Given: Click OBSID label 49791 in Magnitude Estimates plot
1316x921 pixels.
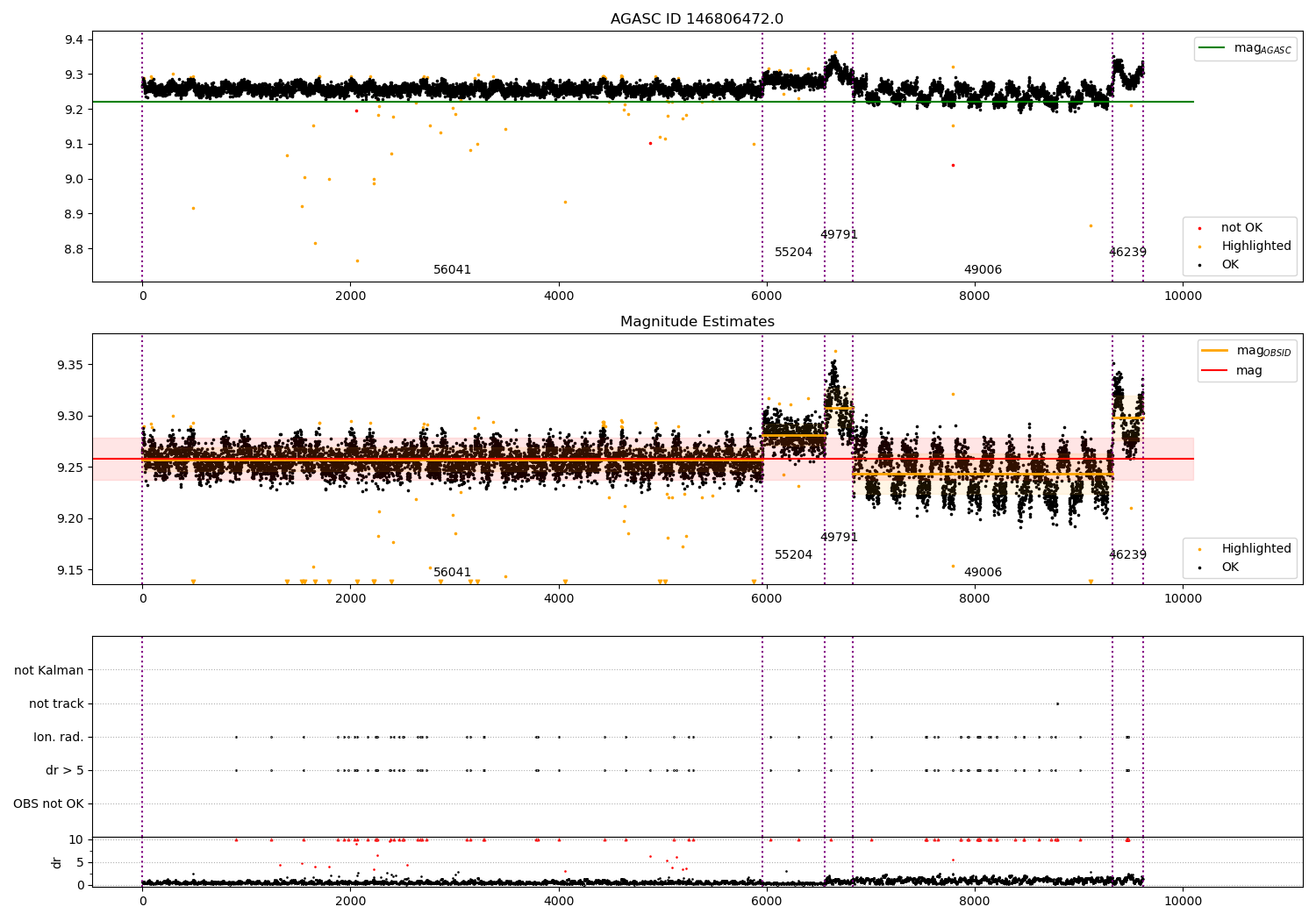Looking at the screenshot, I should (839, 538).
